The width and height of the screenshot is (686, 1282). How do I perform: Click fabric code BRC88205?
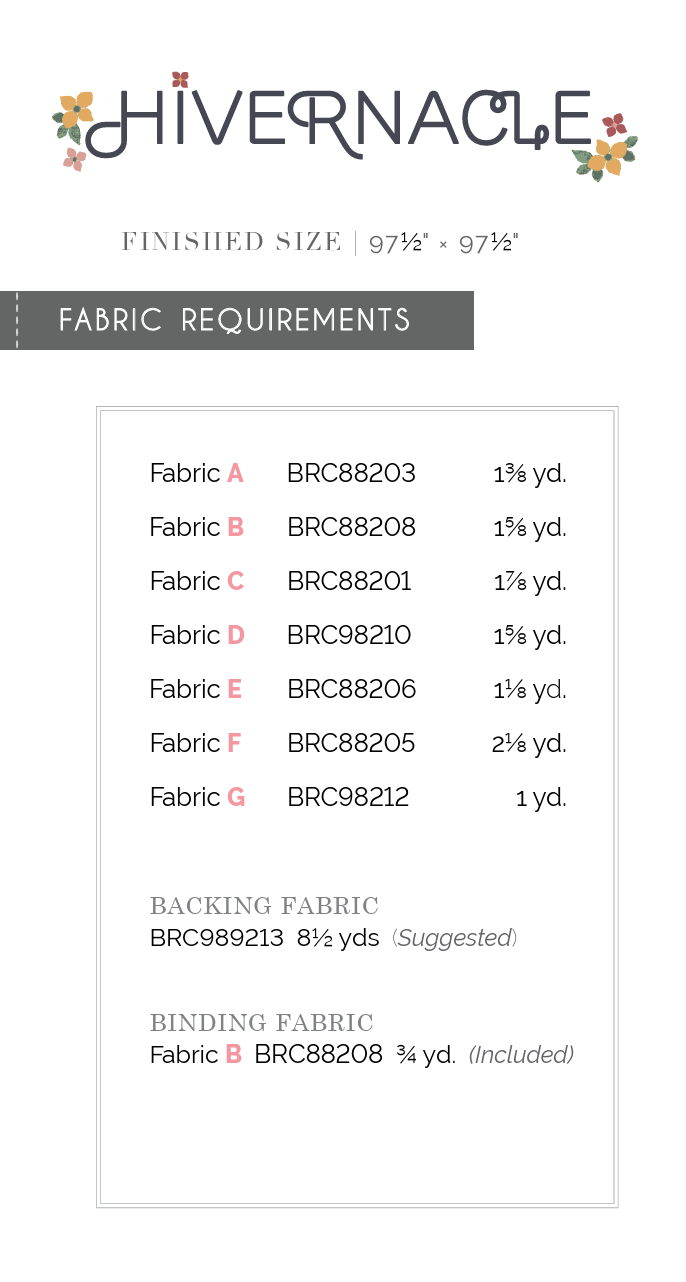[x=351, y=743]
